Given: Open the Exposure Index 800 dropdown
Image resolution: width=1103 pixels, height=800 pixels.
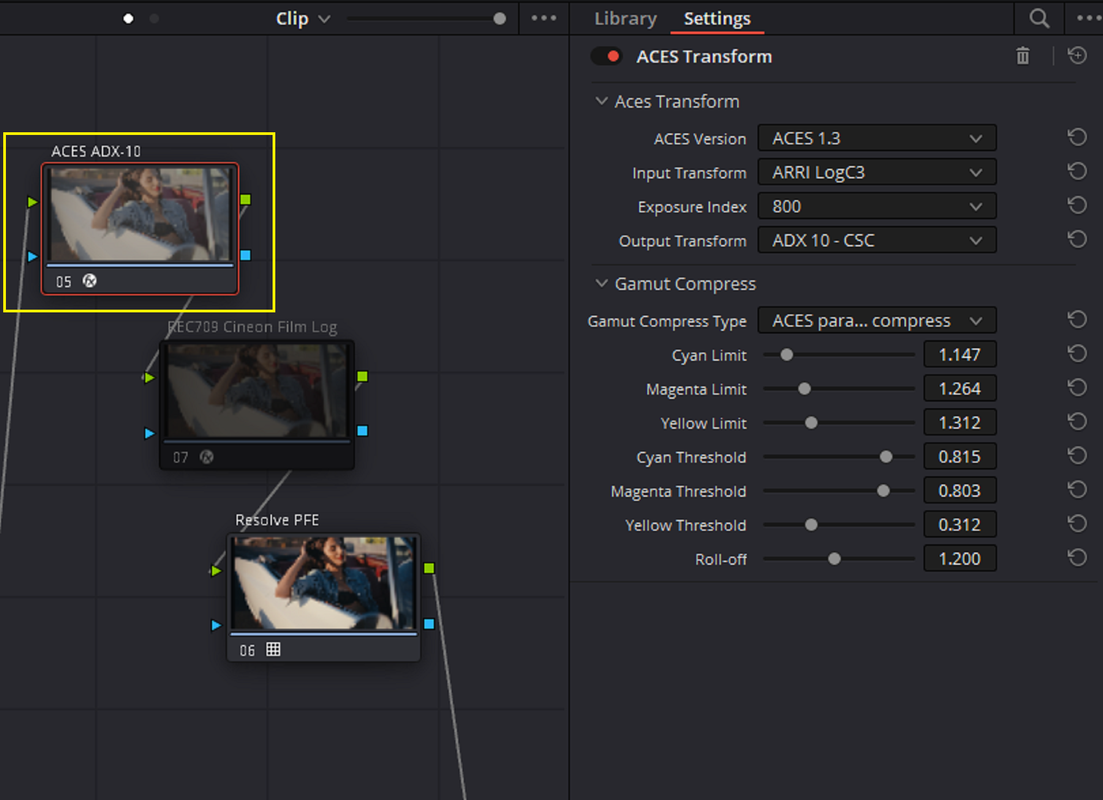Looking at the screenshot, I should 876,206.
